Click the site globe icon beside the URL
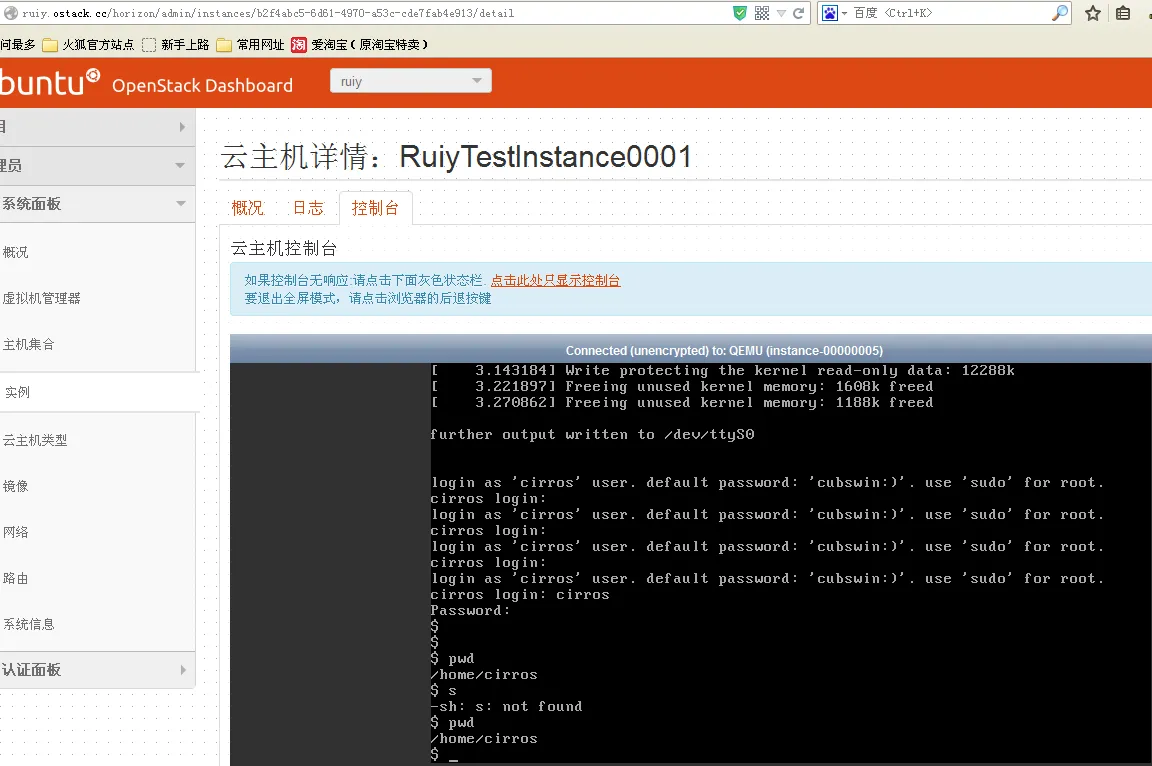Image resolution: width=1152 pixels, height=766 pixels. coord(10,13)
